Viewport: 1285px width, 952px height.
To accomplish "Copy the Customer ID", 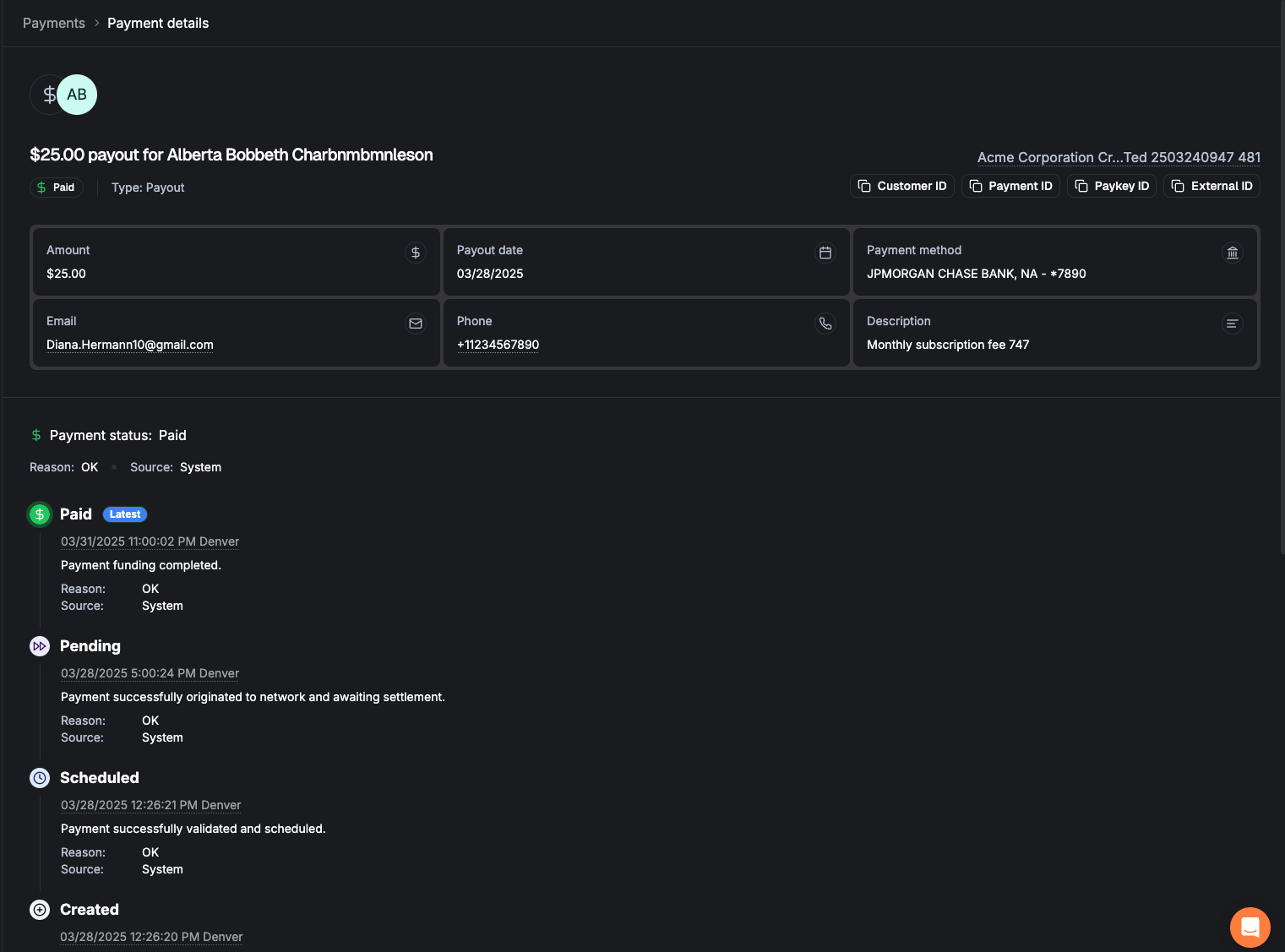I will click(x=901, y=186).
